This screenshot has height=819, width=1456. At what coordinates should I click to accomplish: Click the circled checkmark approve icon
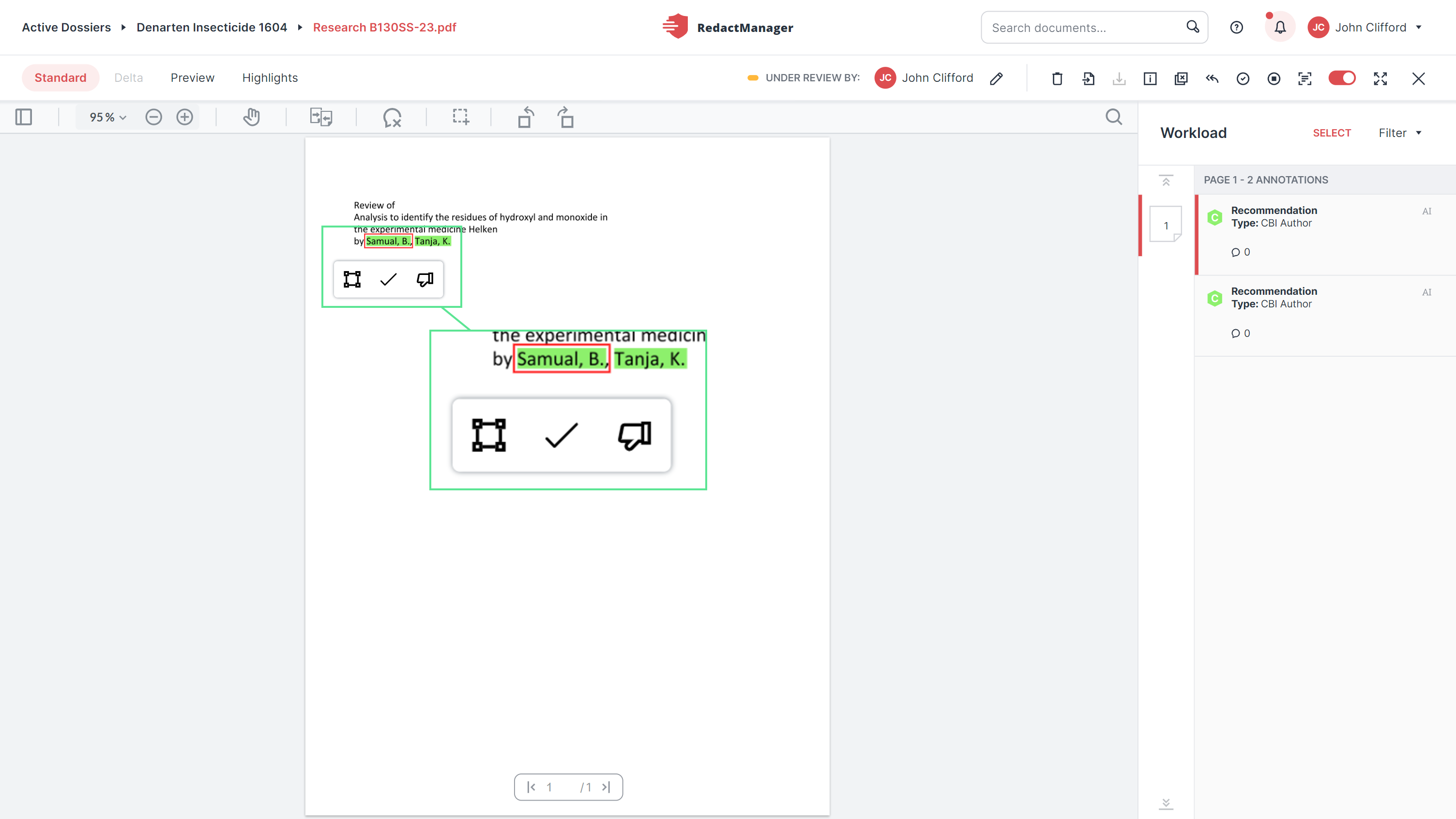pyautogui.click(x=1243, y=78)
